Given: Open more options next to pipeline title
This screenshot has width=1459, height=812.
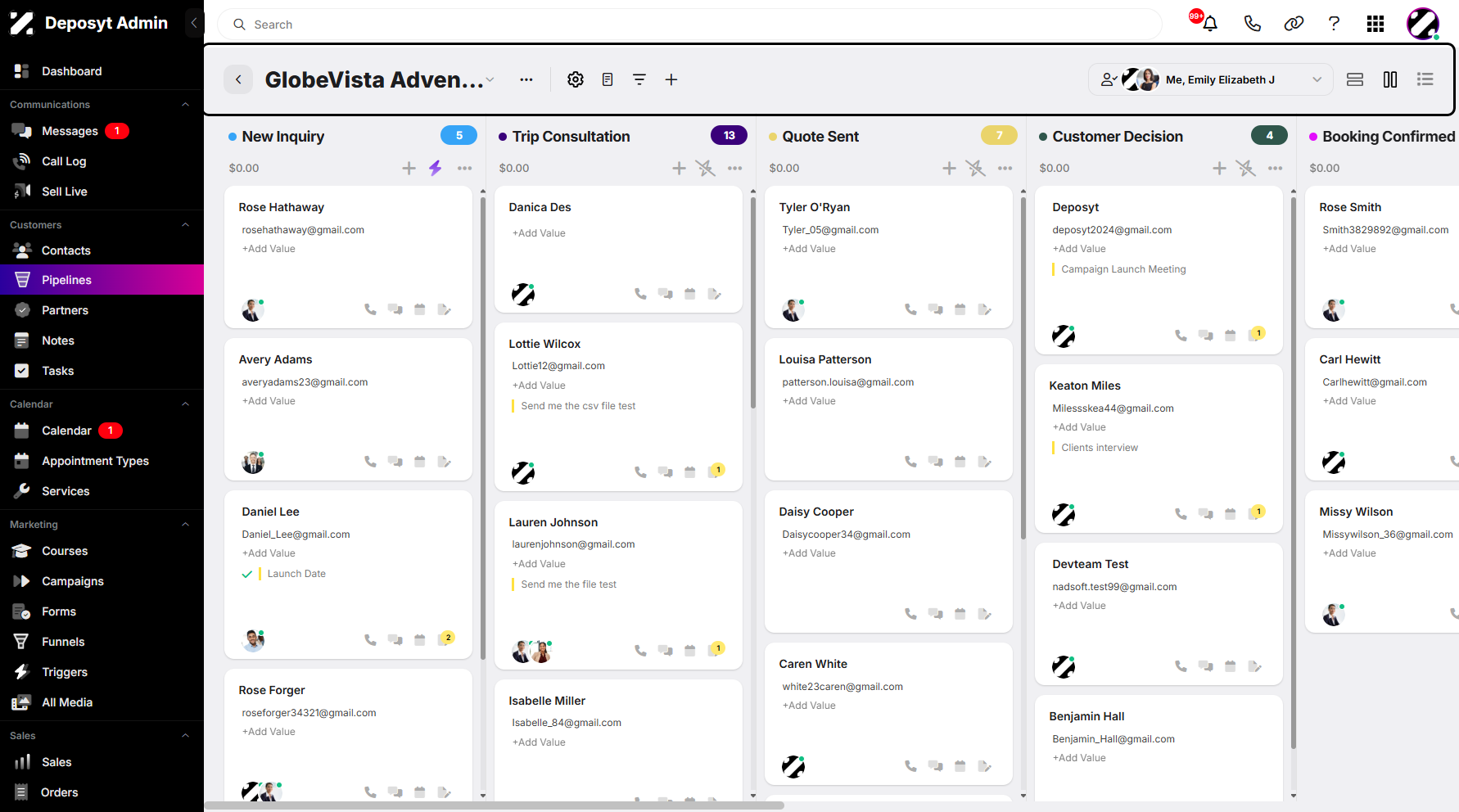Looking at the screenshot, I should pos(526,79).
